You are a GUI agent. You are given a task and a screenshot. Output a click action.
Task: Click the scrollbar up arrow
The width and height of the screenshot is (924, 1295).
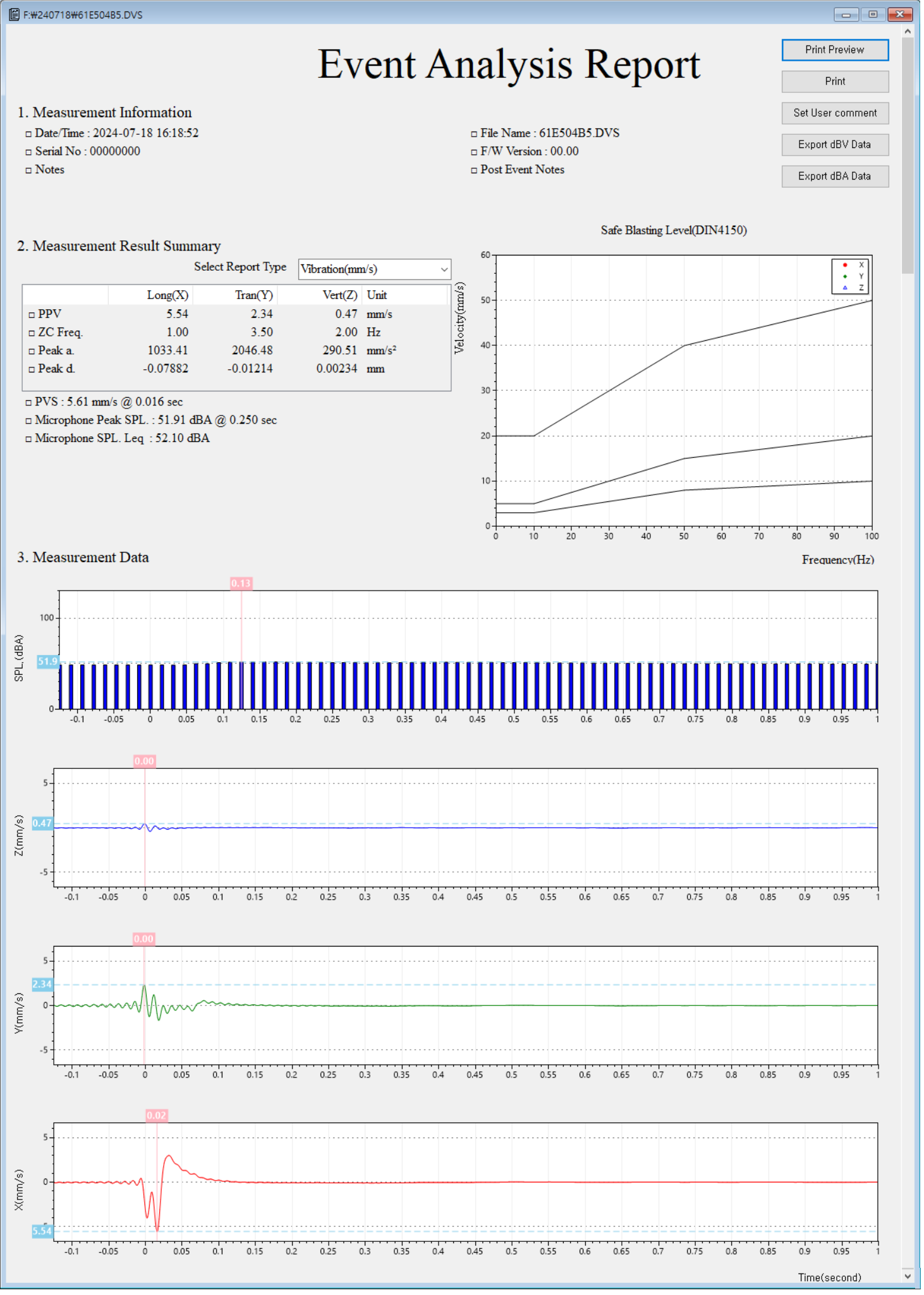tap(908, 31)
